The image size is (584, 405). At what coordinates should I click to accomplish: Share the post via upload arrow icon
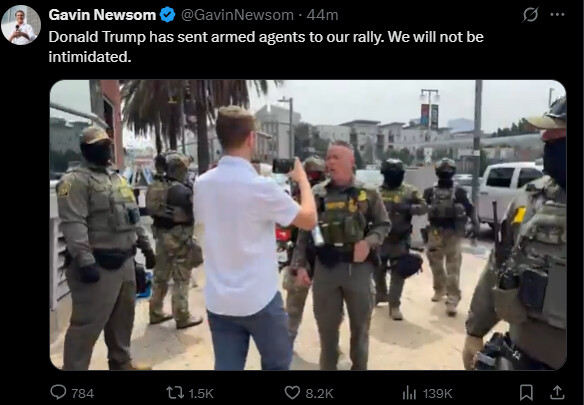557,392
